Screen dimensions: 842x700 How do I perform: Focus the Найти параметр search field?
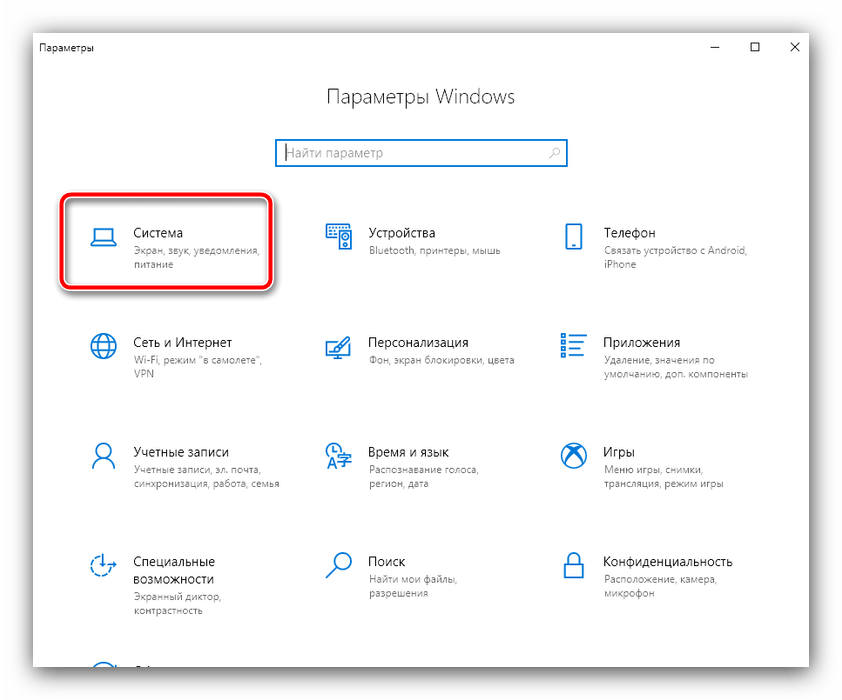click(421, 153)
